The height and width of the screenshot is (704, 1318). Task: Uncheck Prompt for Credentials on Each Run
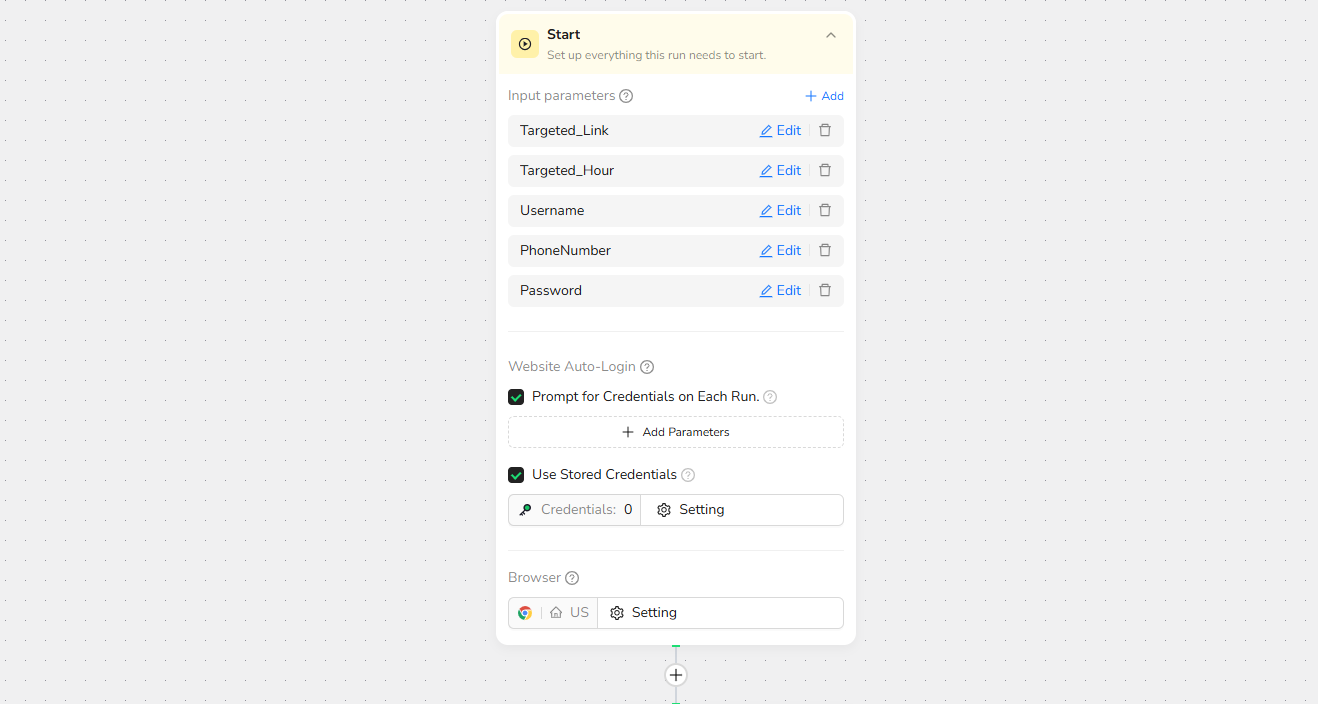pos(516,397)
